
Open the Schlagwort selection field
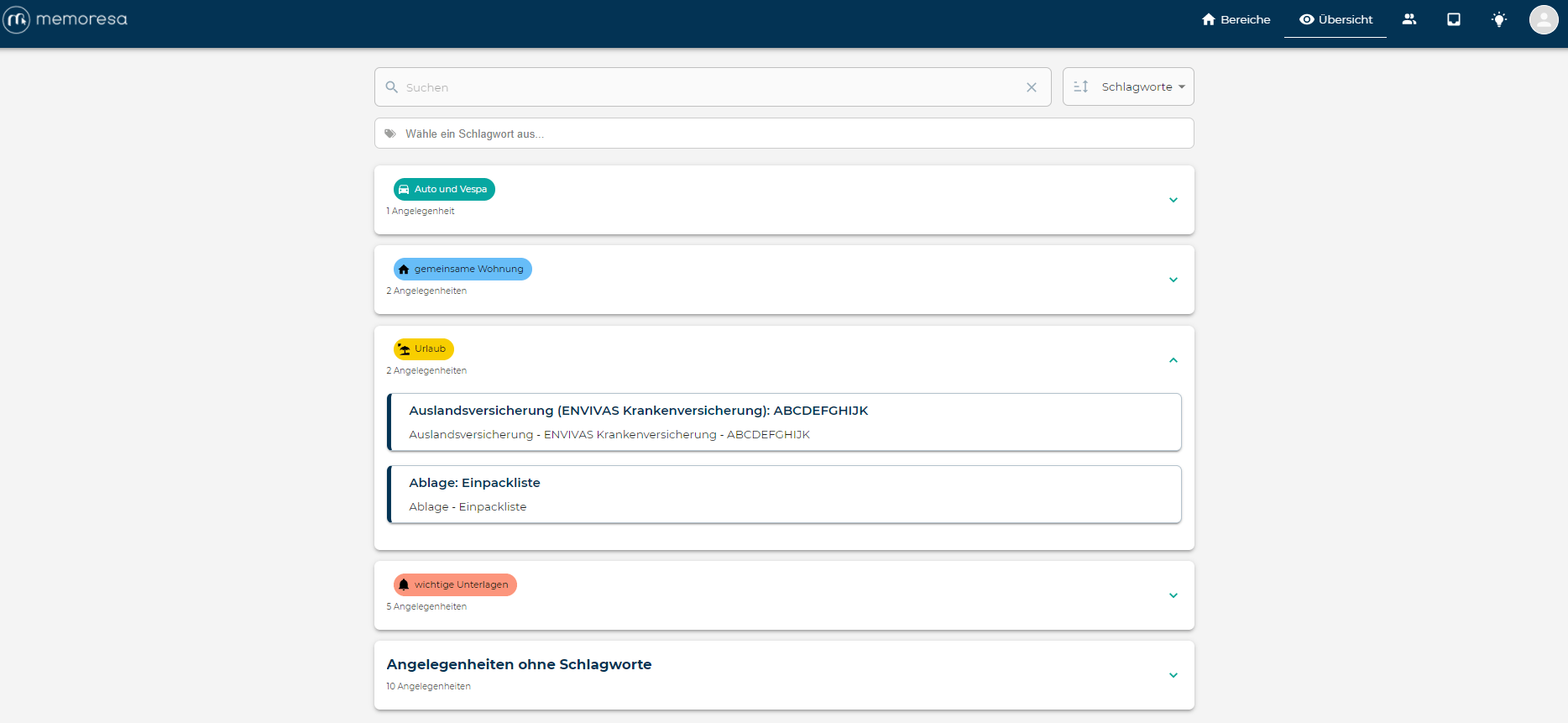pyautogui.click(x=784, y=134)
